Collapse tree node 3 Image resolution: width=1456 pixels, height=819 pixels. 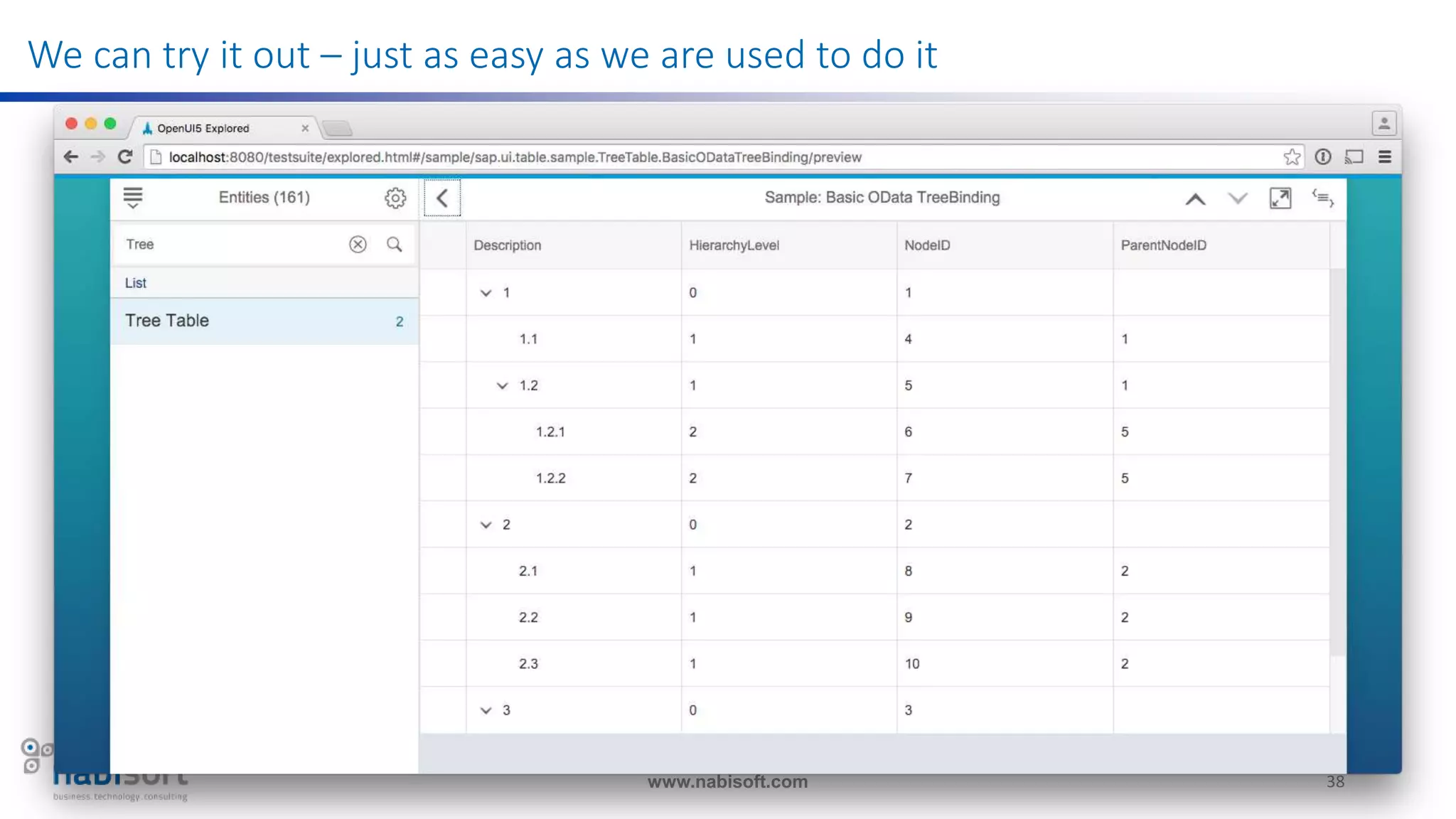pyautogui.click(x=486, y=710)
